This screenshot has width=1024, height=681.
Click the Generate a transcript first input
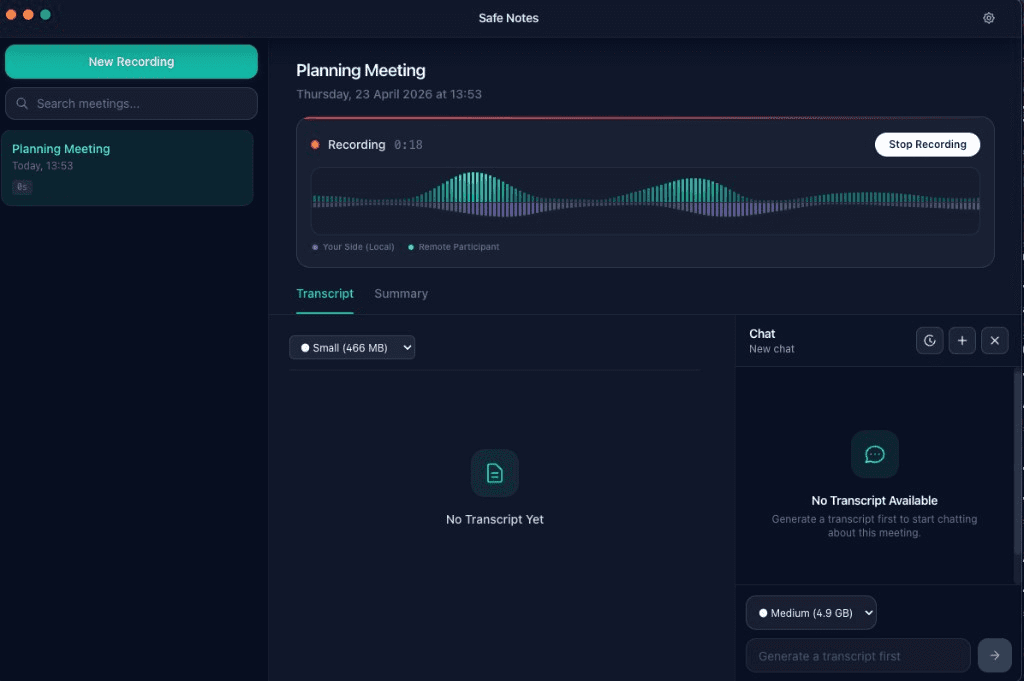[x=858, y=656]
